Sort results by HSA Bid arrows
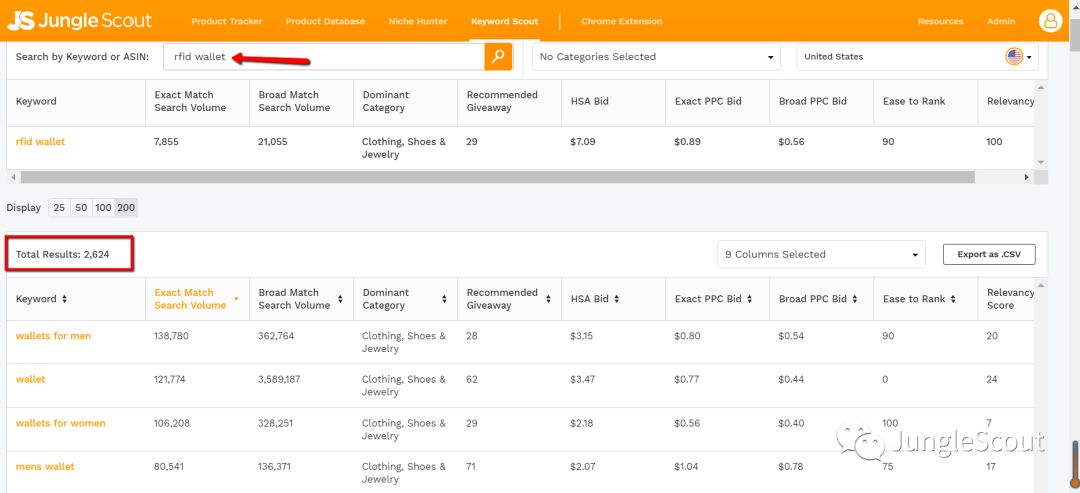 tap(619, 299)
